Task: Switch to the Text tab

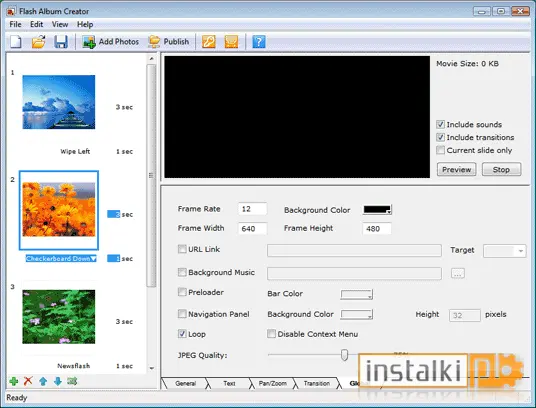Action: point(229,383)
